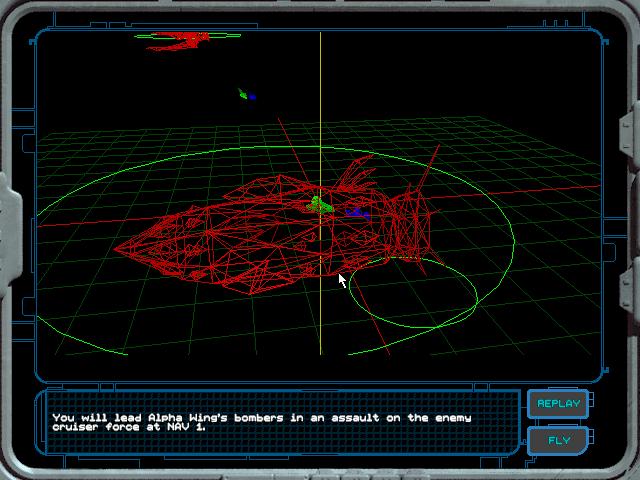Click the REPLAY button
The image size is (640, 480).
tap(558, 404)
